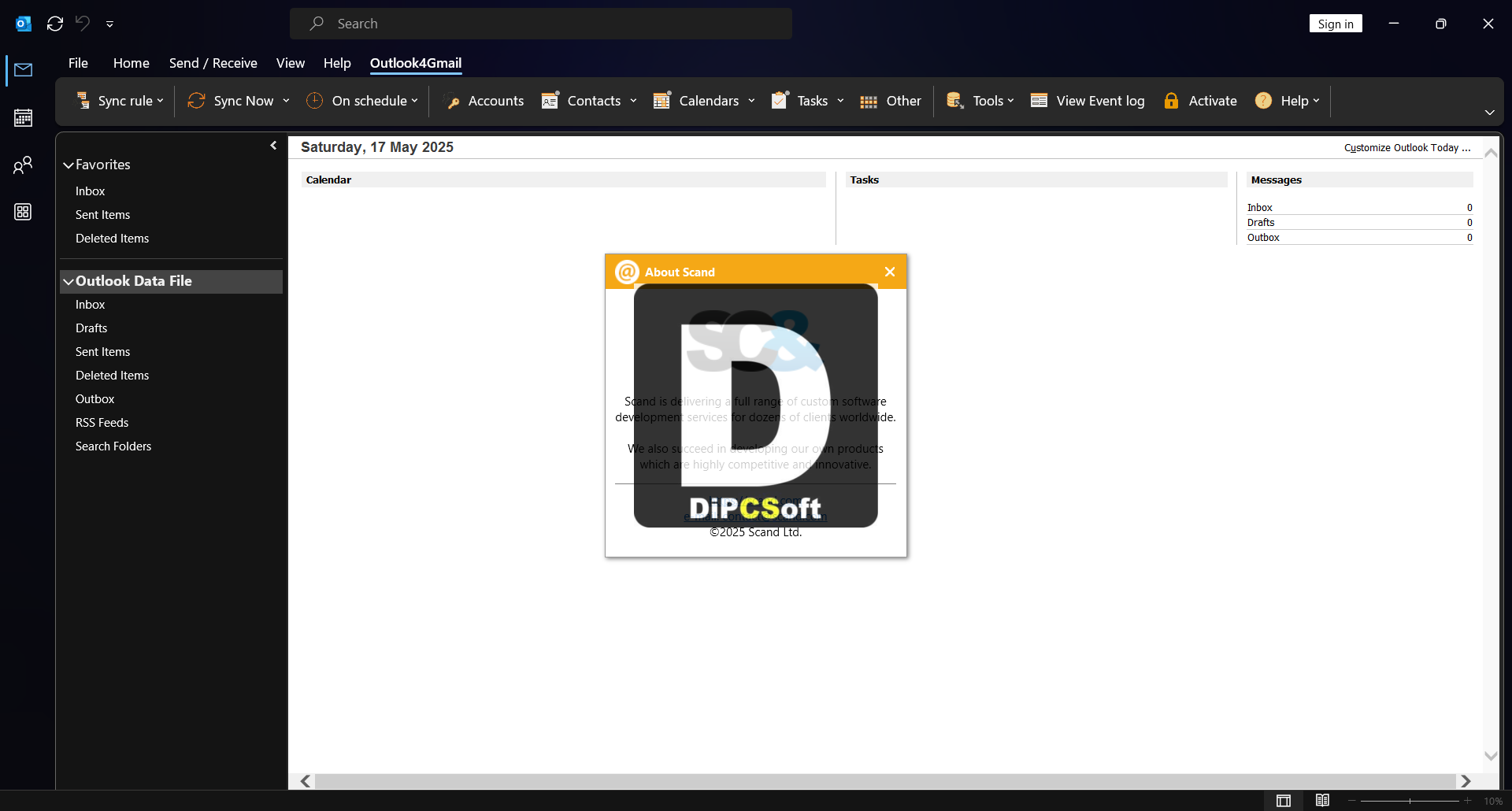Open Sync rule icon in ribbon
Image resolution: width=1512 pixels, height=811 pixels.
point(83,100)
